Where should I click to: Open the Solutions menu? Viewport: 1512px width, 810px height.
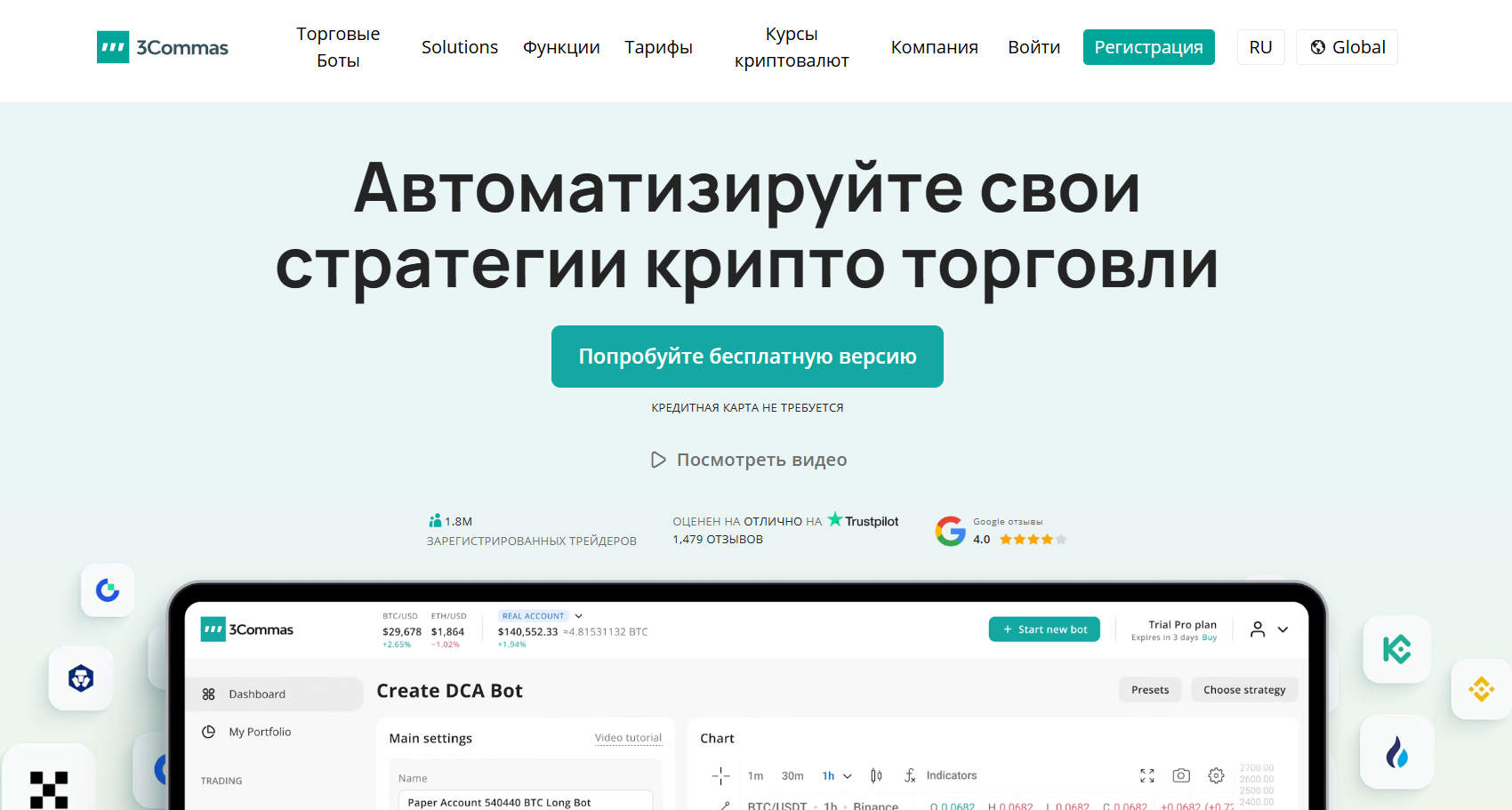click(460, 47)
